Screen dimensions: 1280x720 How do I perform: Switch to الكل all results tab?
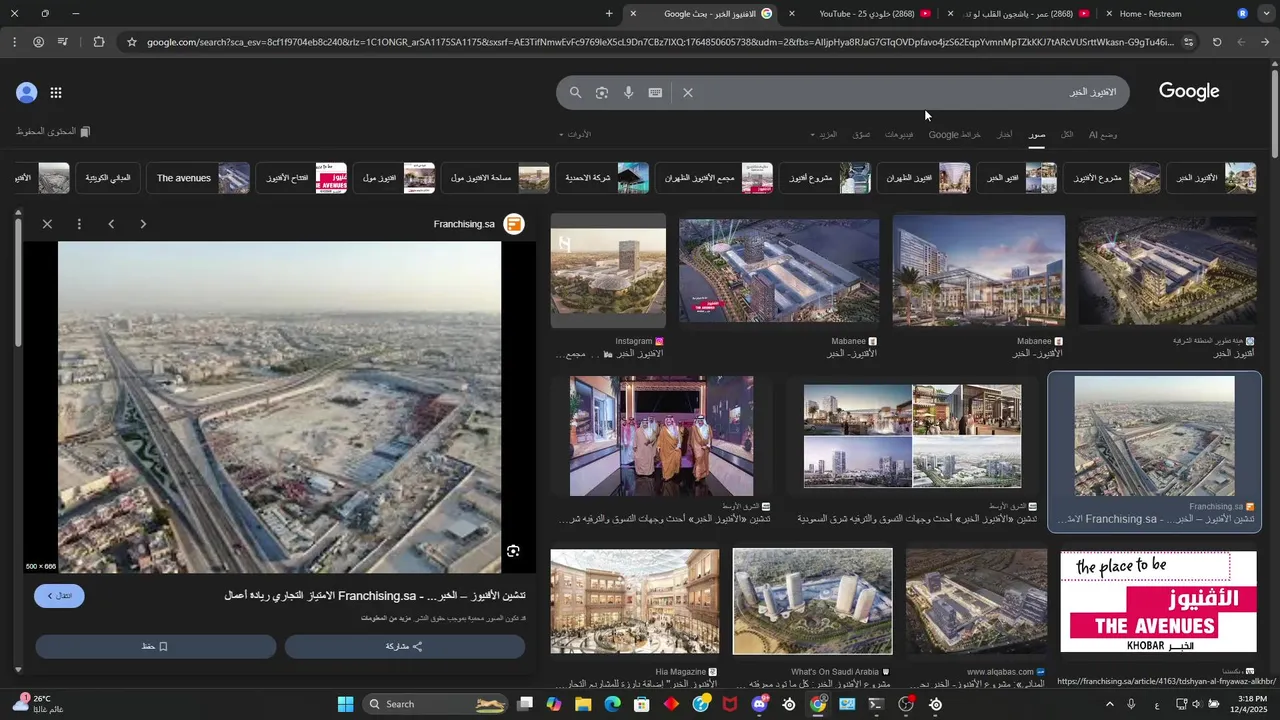tap(1067, 134)
